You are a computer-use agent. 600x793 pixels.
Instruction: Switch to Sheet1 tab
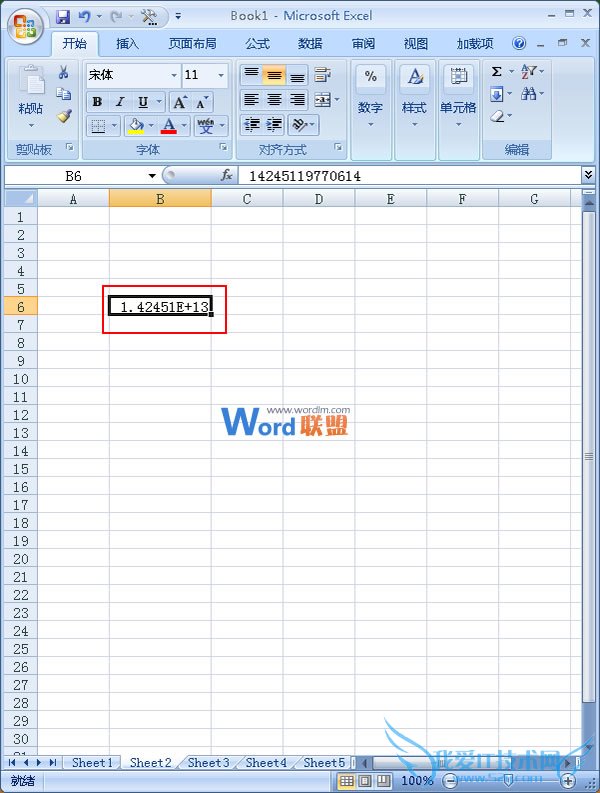pyautogui.click(x=92, y=762)
